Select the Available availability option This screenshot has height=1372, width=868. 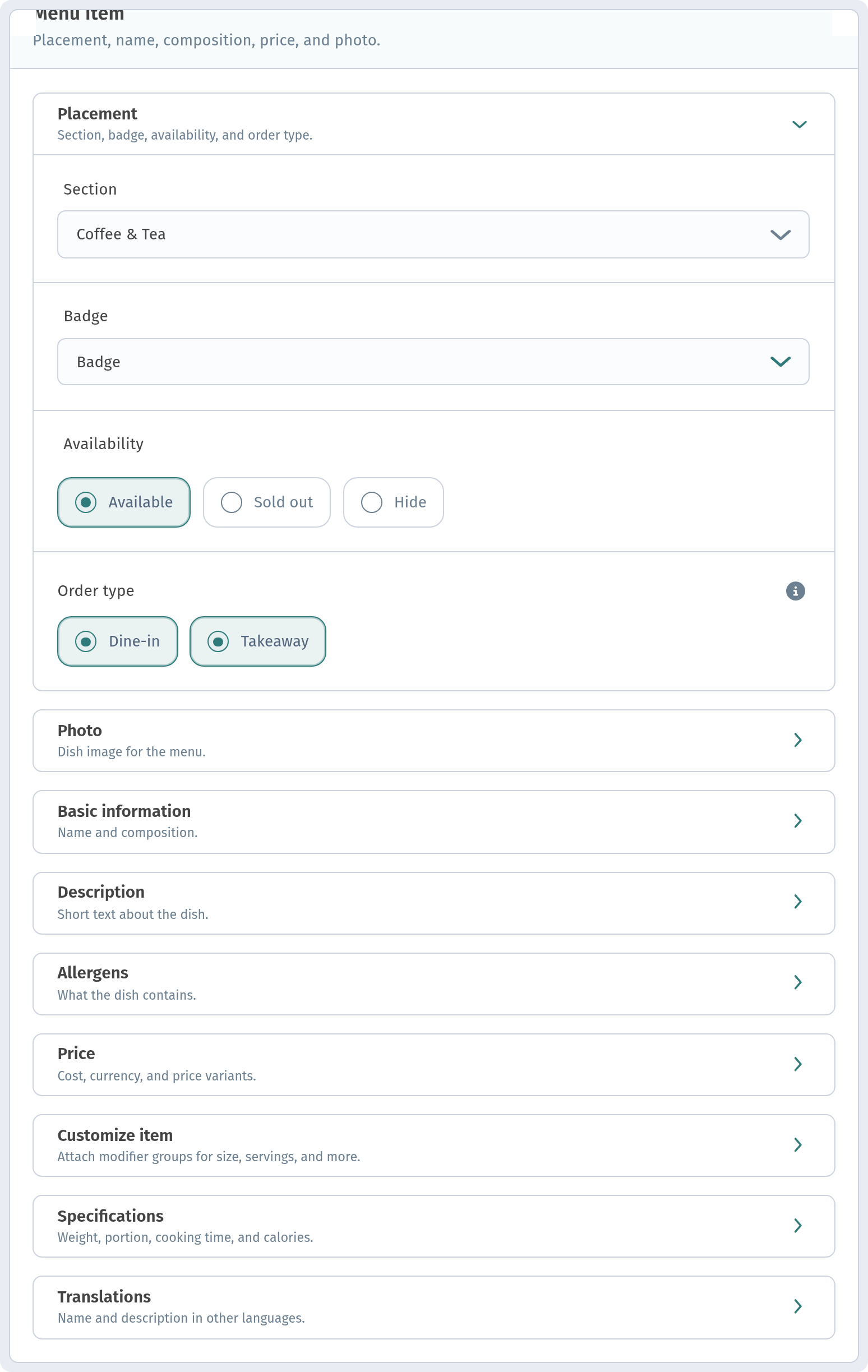(x=124, y=502)
